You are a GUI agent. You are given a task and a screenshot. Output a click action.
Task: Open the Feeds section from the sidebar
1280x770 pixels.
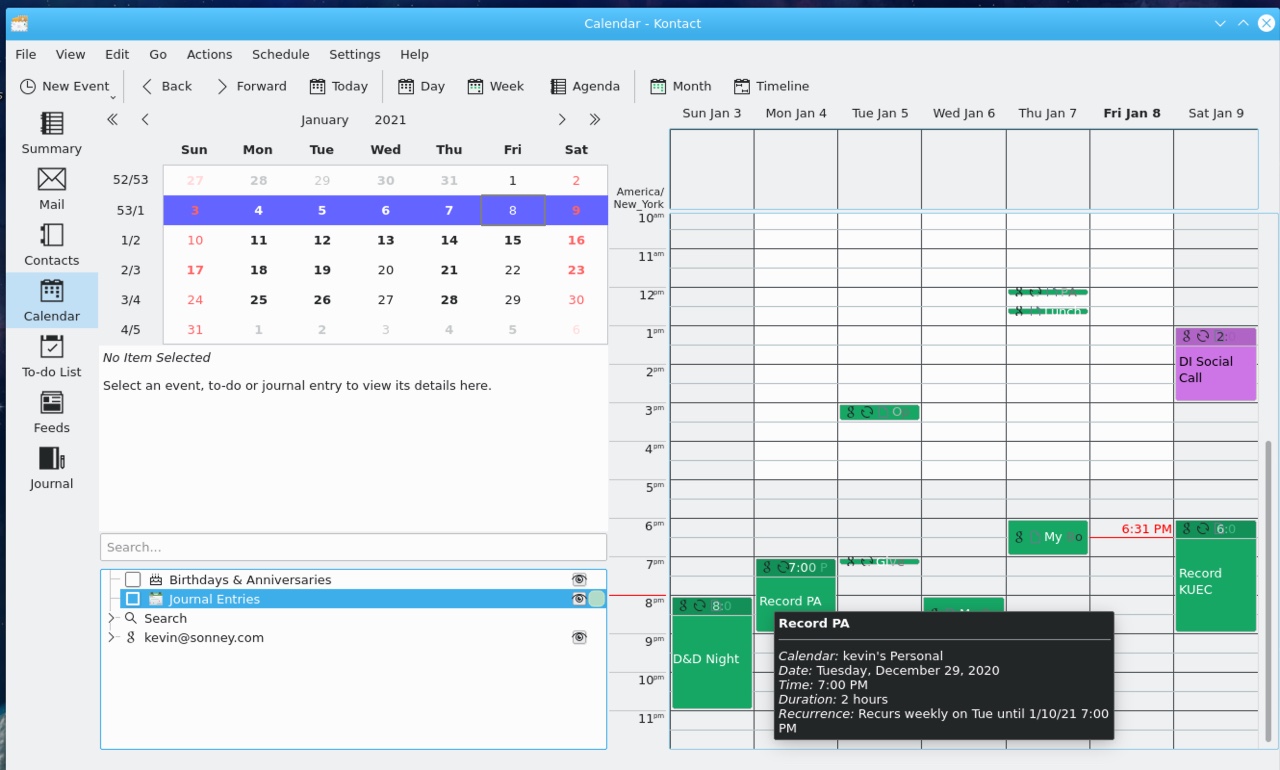pos(50,413)
